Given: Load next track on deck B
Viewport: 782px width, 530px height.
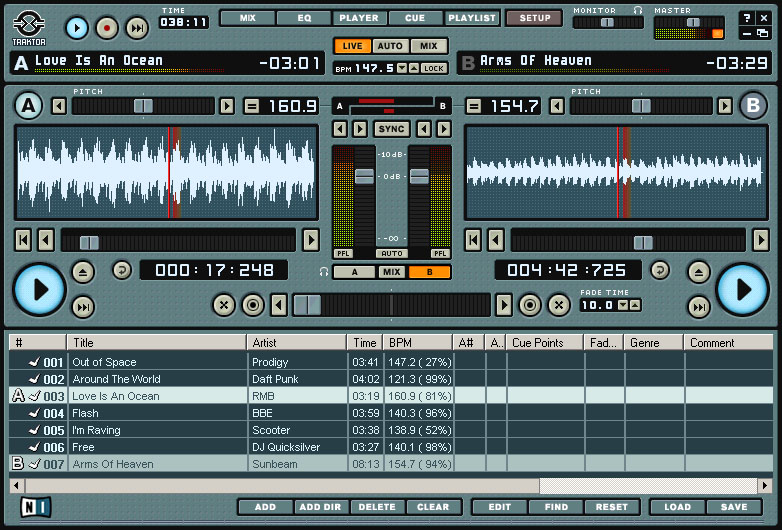Looking at the screenshot, I should tap(699, 307).
